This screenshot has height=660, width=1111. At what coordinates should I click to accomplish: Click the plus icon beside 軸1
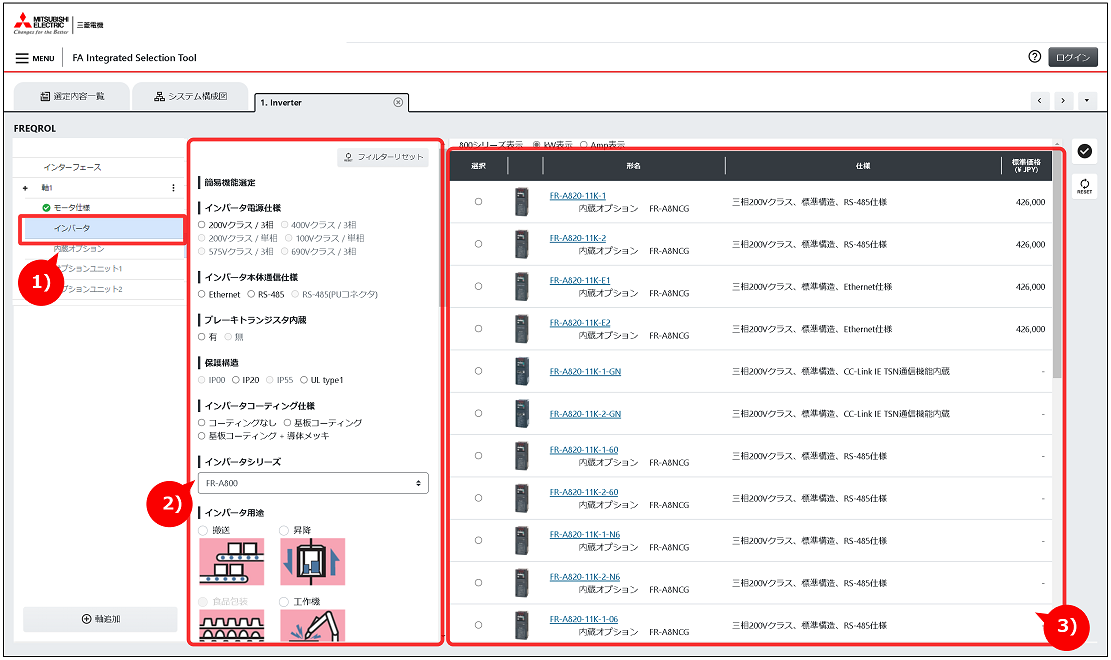pos(26,188)
